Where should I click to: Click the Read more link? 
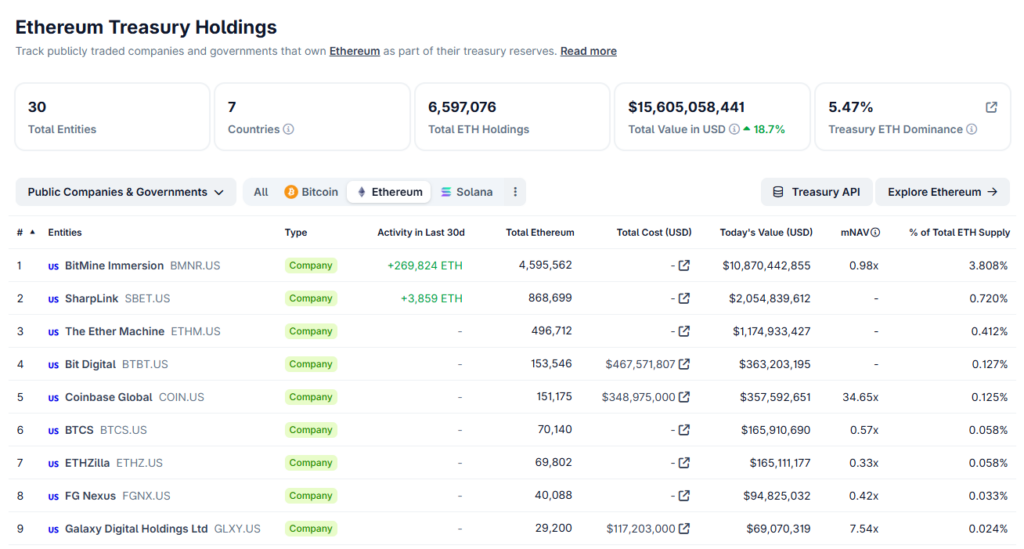click(588, 51)
